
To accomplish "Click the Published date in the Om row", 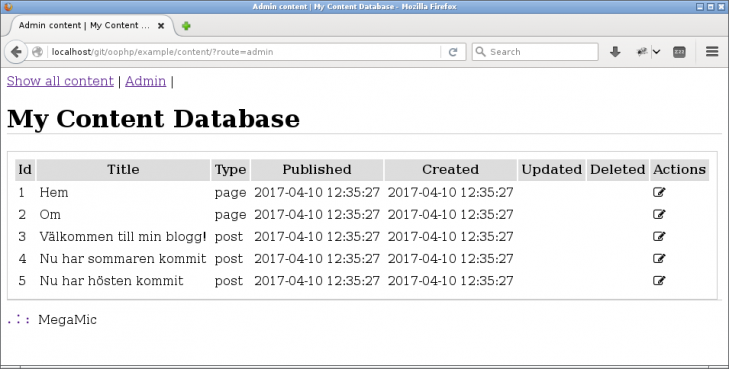I will 317,215.
